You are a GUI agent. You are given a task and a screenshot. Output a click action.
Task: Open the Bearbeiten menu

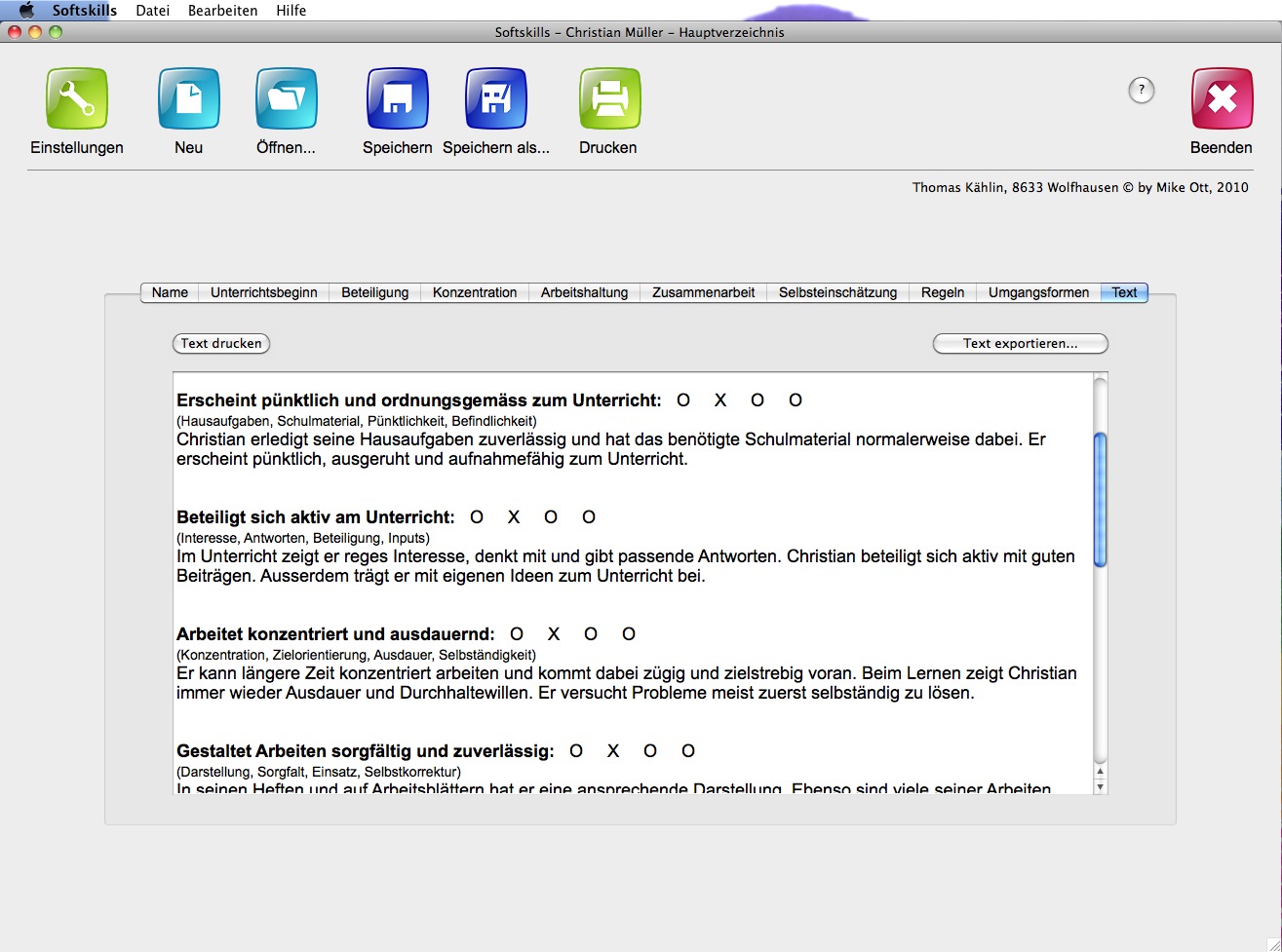coord(223,11)
